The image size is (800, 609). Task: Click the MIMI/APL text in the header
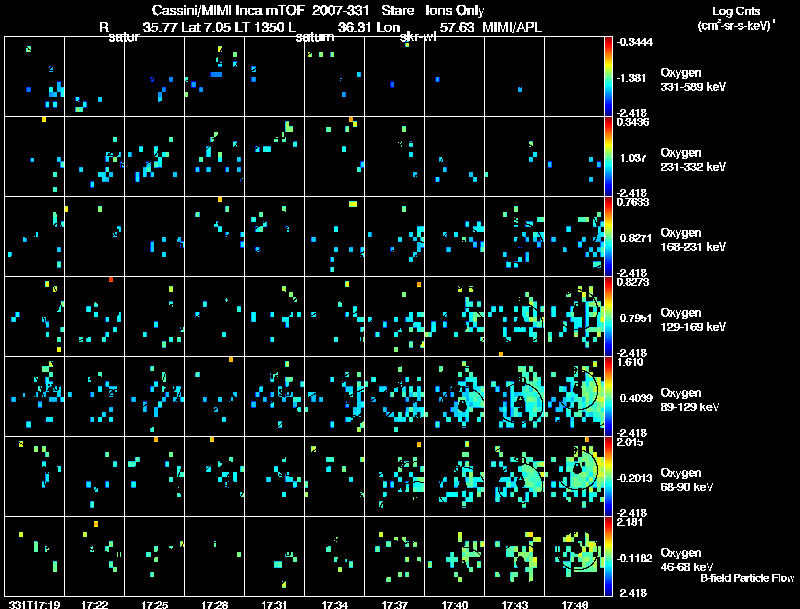pos(512,28)
